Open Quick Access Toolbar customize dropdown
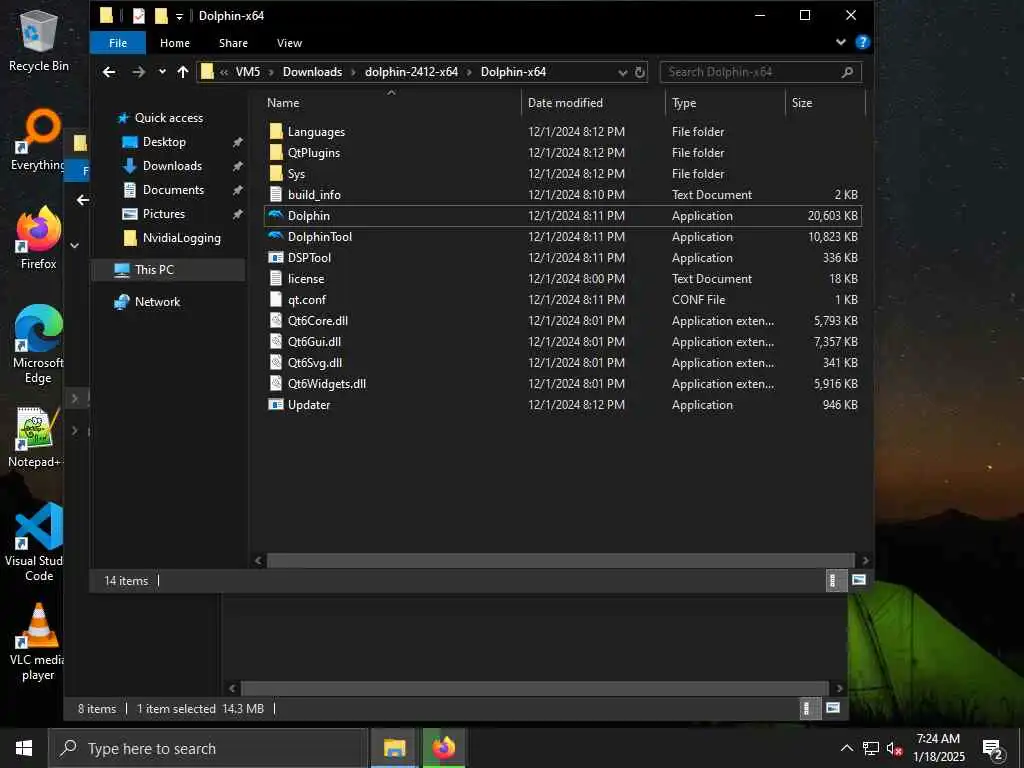This screenshot has width=1024, height=768. click(179, 16)
